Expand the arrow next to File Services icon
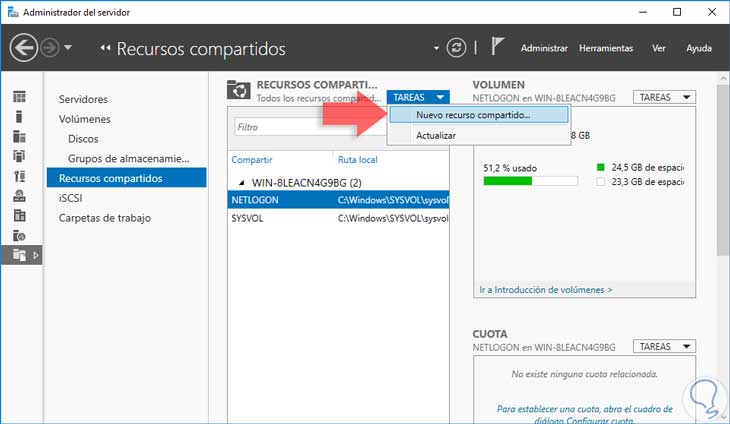Viewport: 730px width, 424px height. point(36,255)
